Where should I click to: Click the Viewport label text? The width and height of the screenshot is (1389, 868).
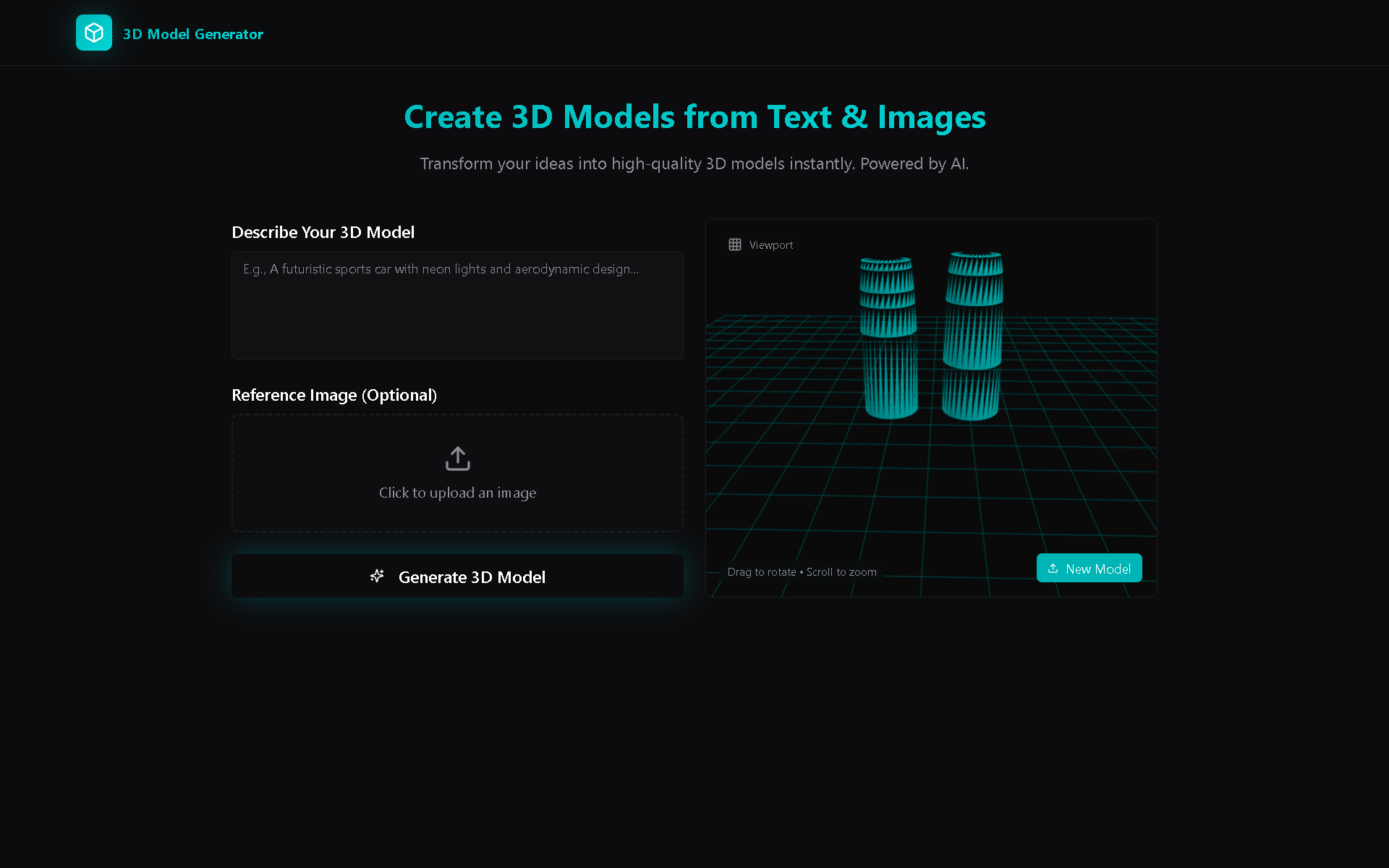pyautogui.click(x=771, y=245)
